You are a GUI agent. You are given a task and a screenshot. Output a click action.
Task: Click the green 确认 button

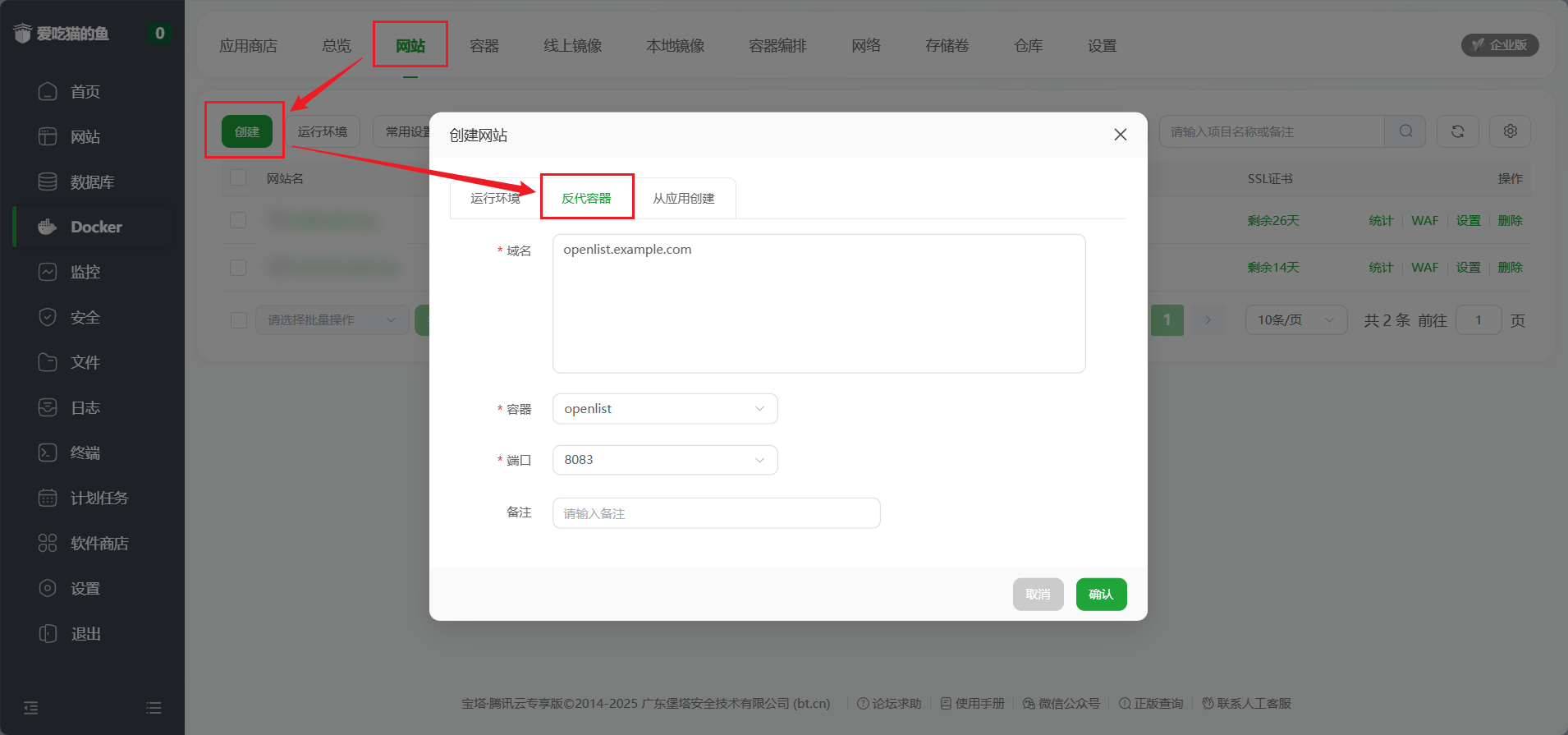(1101, 595)
